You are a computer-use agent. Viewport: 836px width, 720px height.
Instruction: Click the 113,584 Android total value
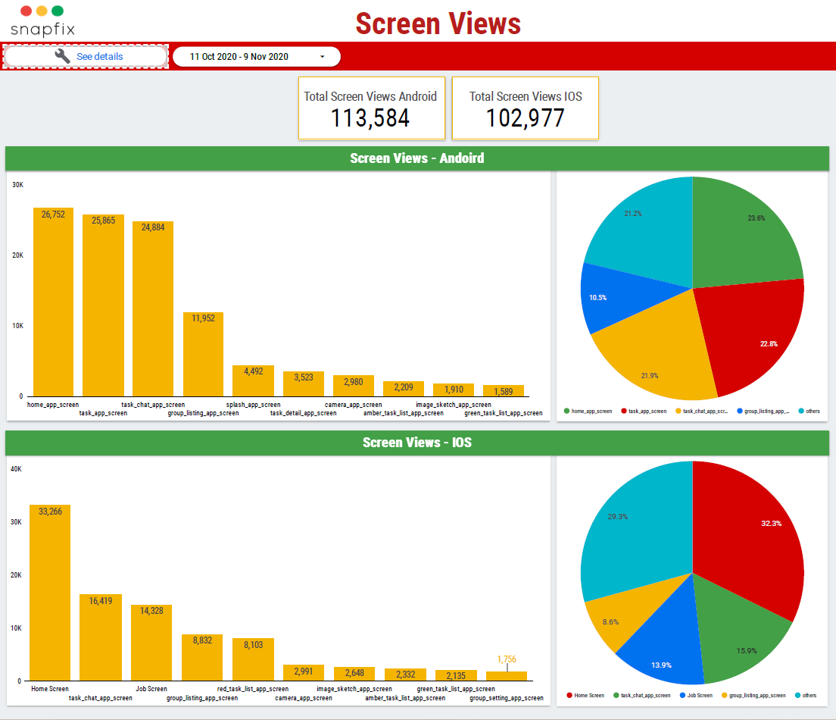(x=371, y=118)
